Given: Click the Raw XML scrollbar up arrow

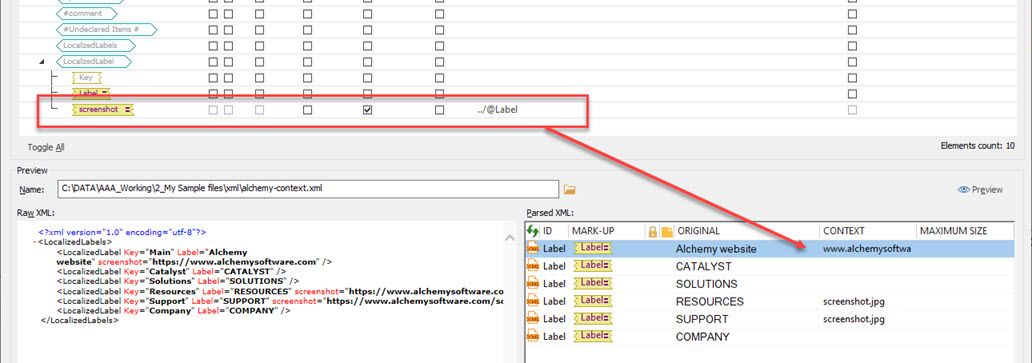Looking at the screenshot, I should [x=509, y=238].
